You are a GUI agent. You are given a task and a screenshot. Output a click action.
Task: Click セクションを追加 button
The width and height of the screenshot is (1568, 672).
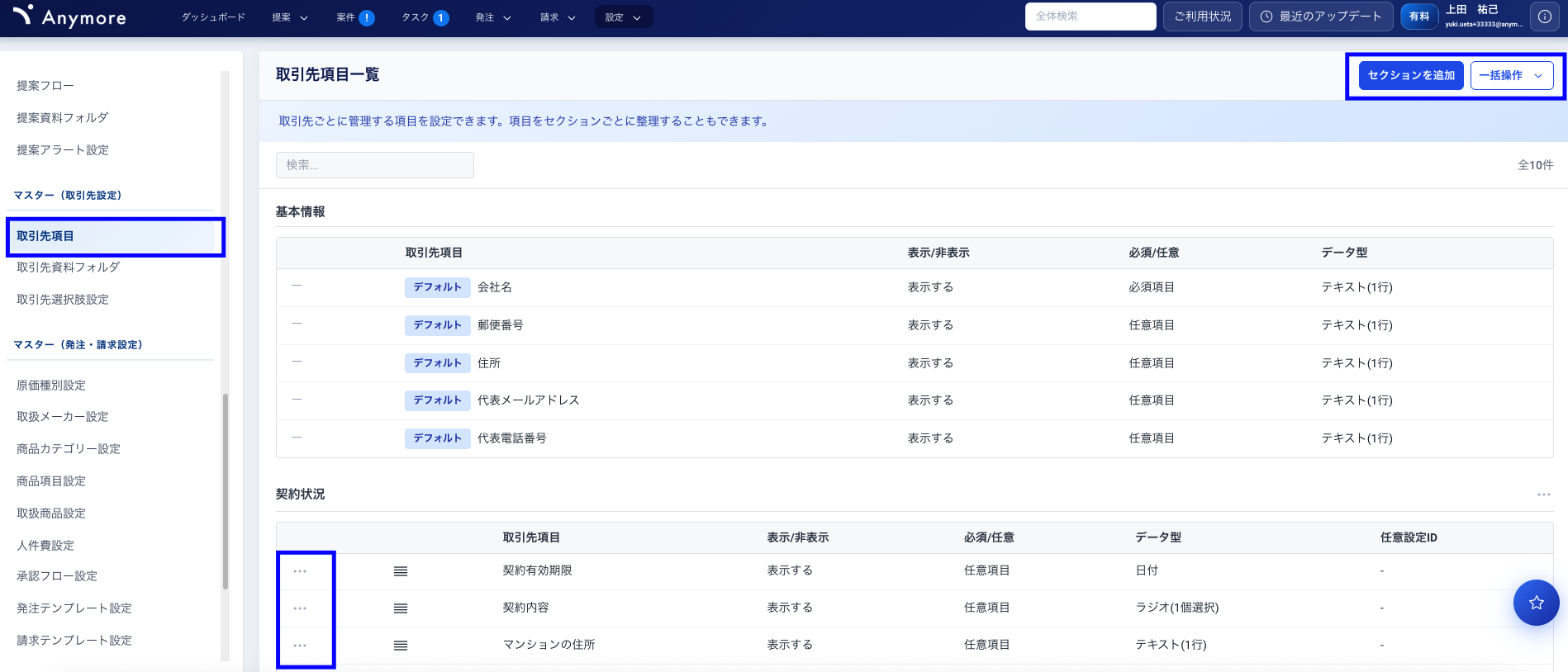(x=1411, y=75)
